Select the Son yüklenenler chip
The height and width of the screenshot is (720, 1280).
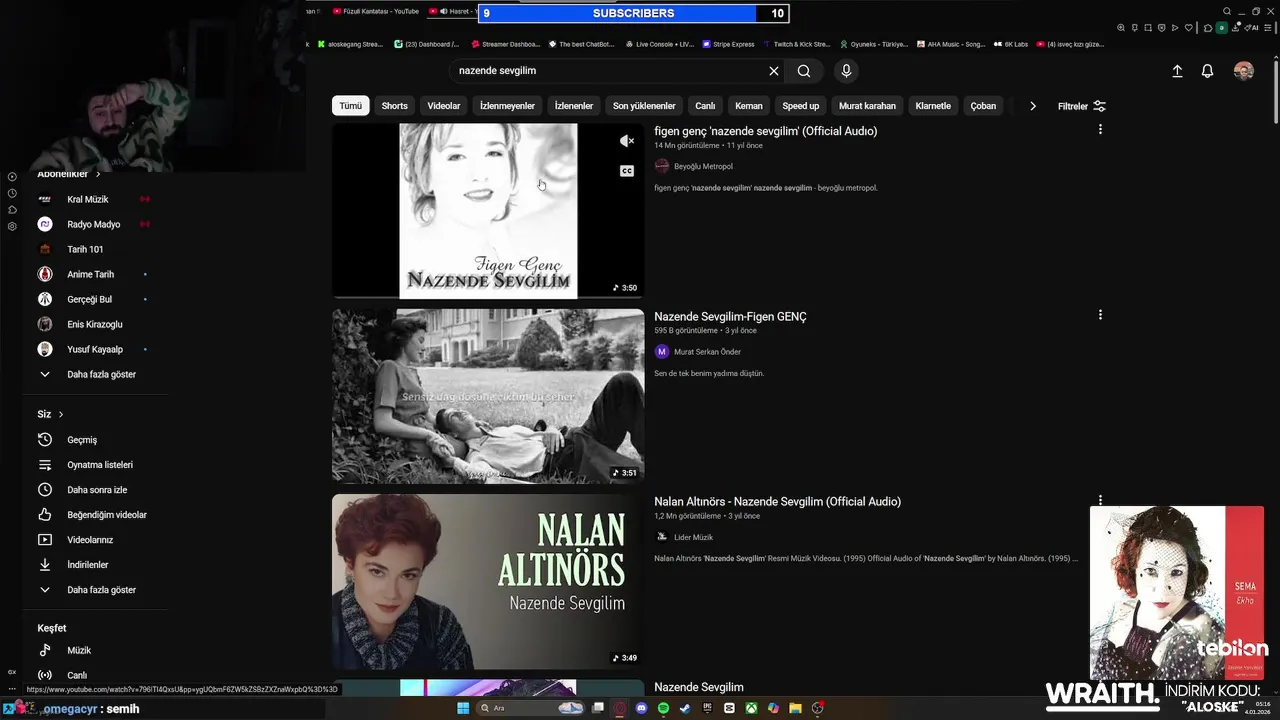point(644,106)
